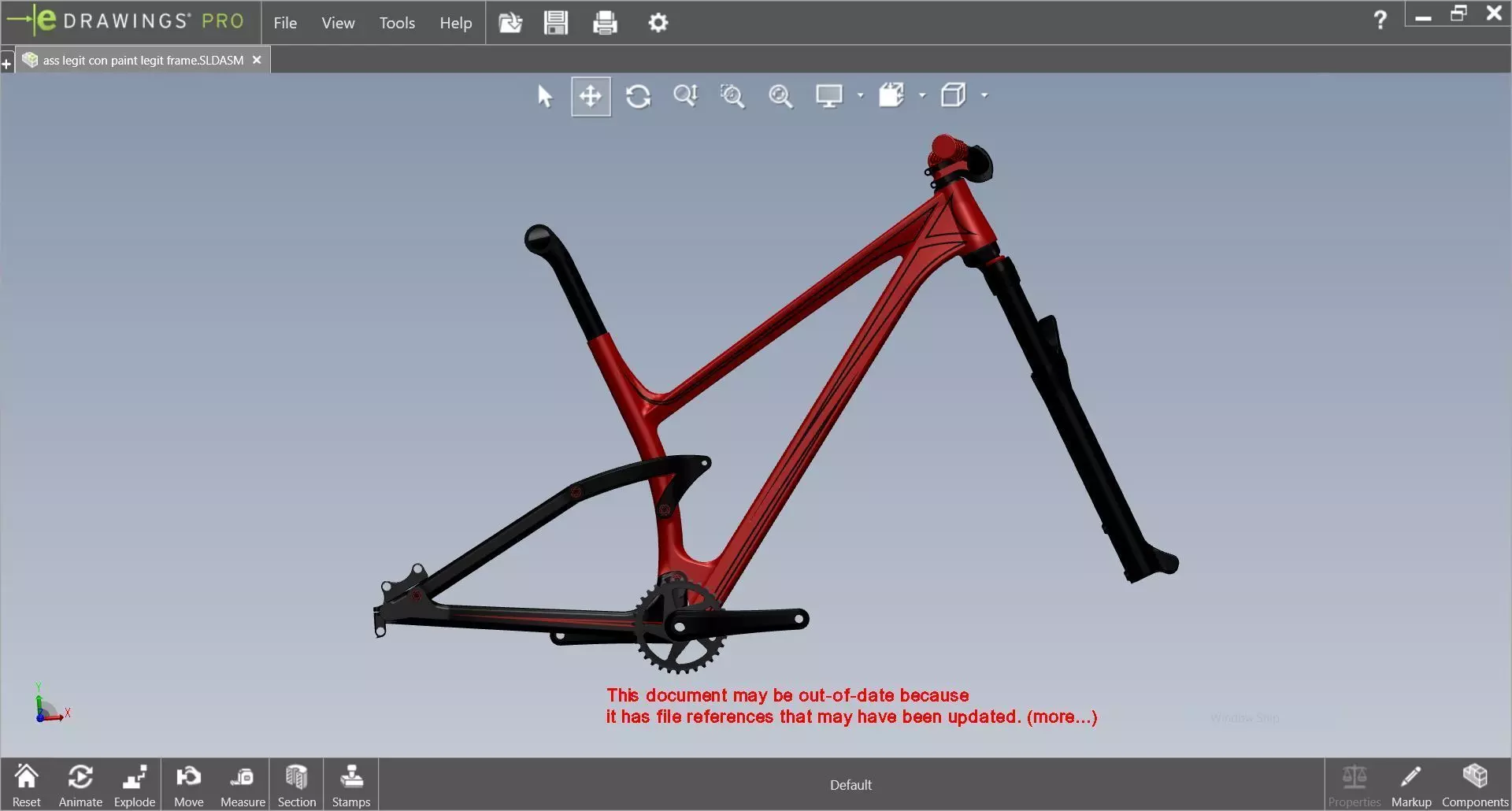
Task: Click the eDrawings Pro logo
Action: click(126, 20)
